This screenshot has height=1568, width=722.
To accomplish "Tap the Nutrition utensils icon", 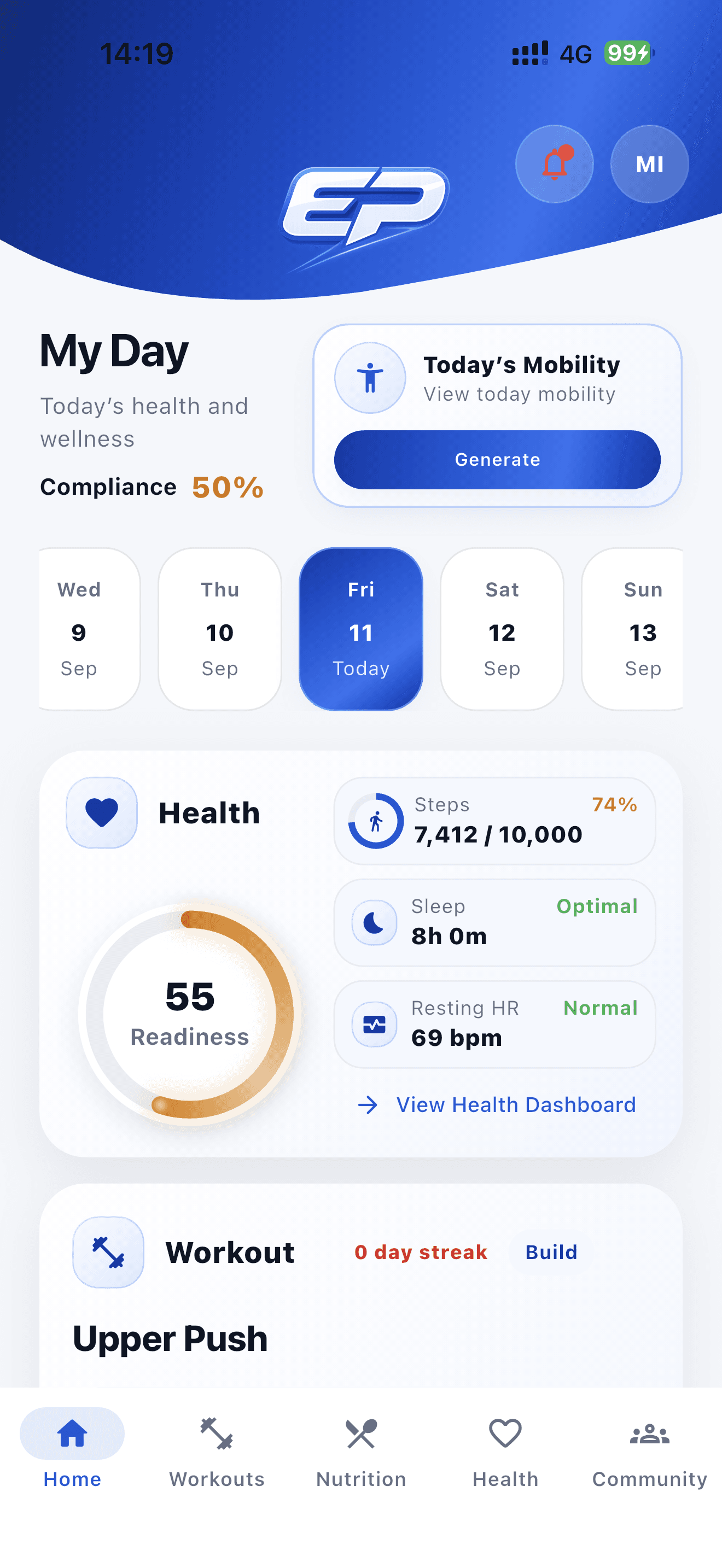I will pos(361,1434).
